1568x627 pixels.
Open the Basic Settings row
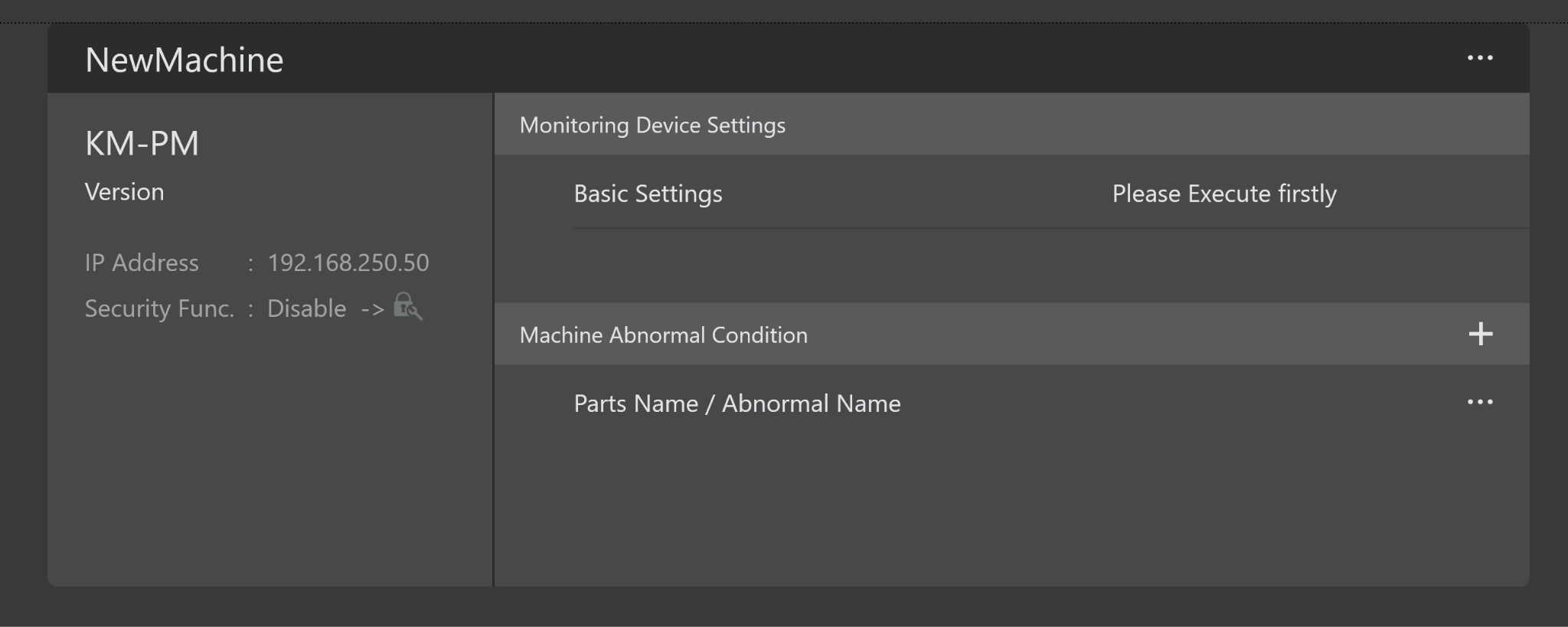[x=648, y=194]
